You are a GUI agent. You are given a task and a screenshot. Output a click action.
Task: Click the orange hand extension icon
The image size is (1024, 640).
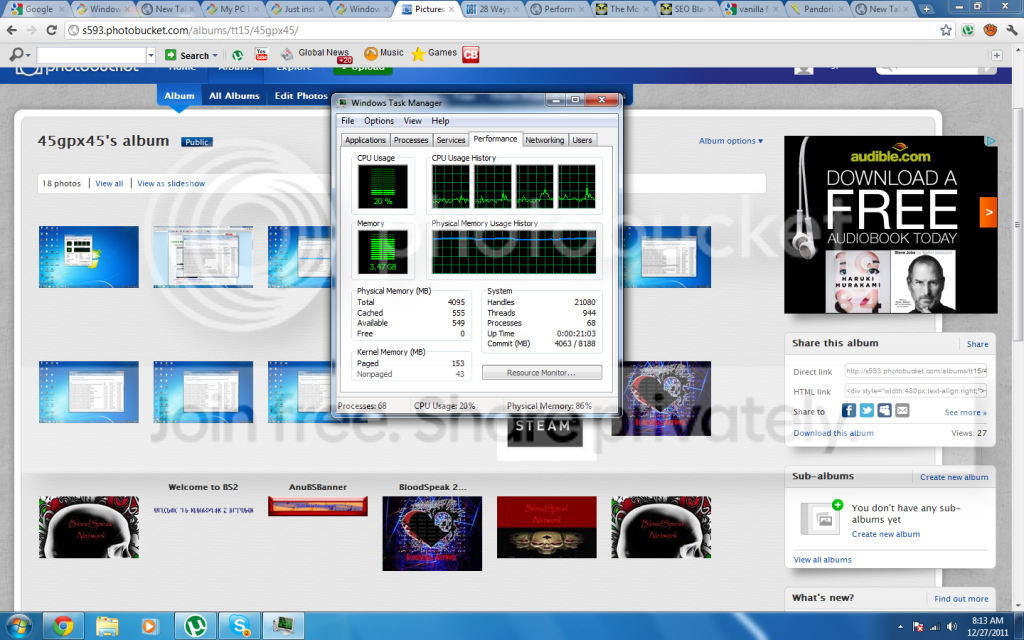[990, 30]
